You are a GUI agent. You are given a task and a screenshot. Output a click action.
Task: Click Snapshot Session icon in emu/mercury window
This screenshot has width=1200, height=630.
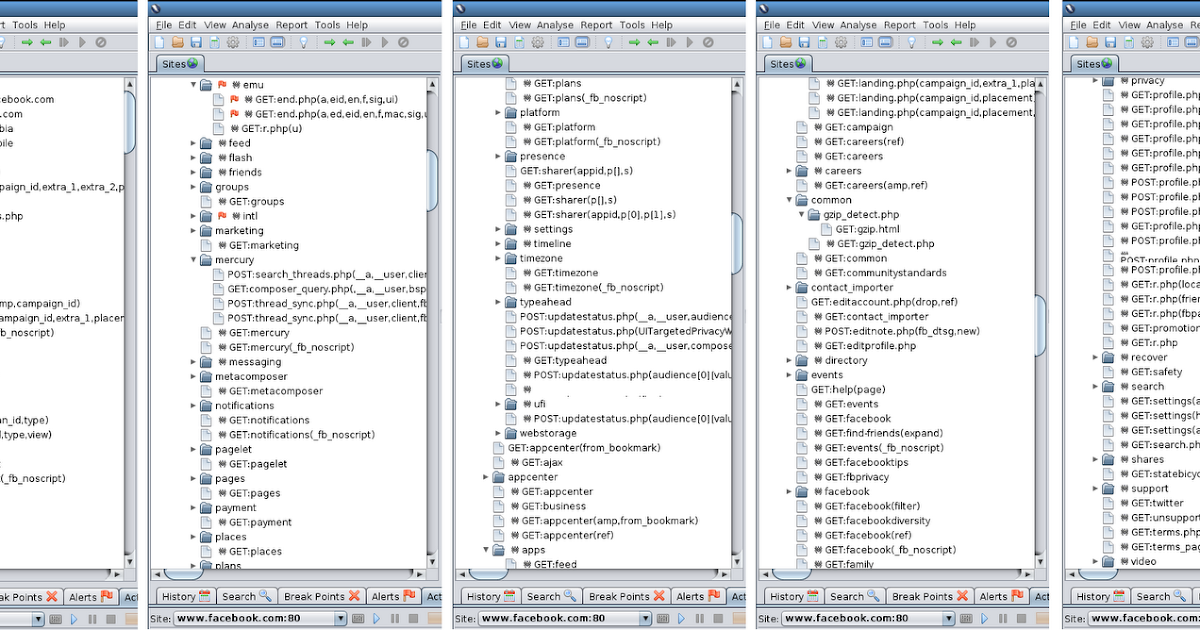point(214,42)
